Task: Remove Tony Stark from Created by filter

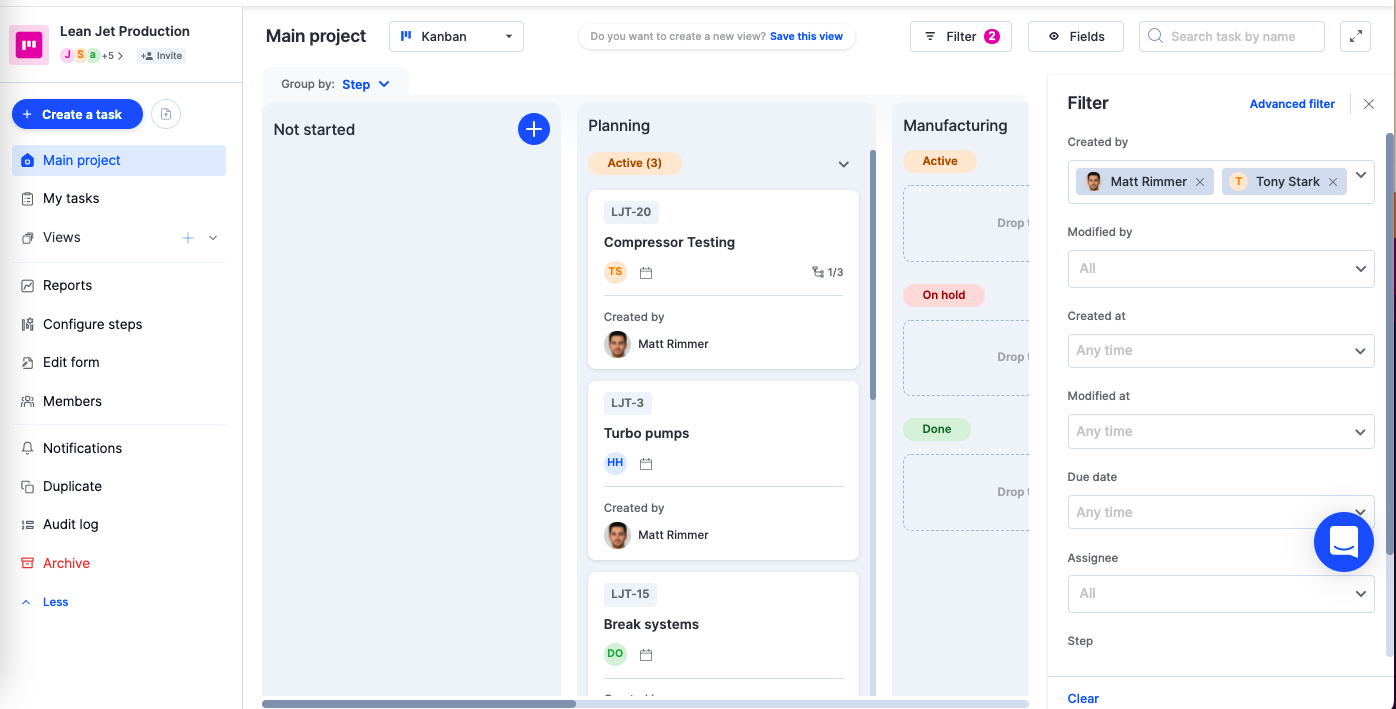Action: pyautogui.click(x=1333, y=182)
